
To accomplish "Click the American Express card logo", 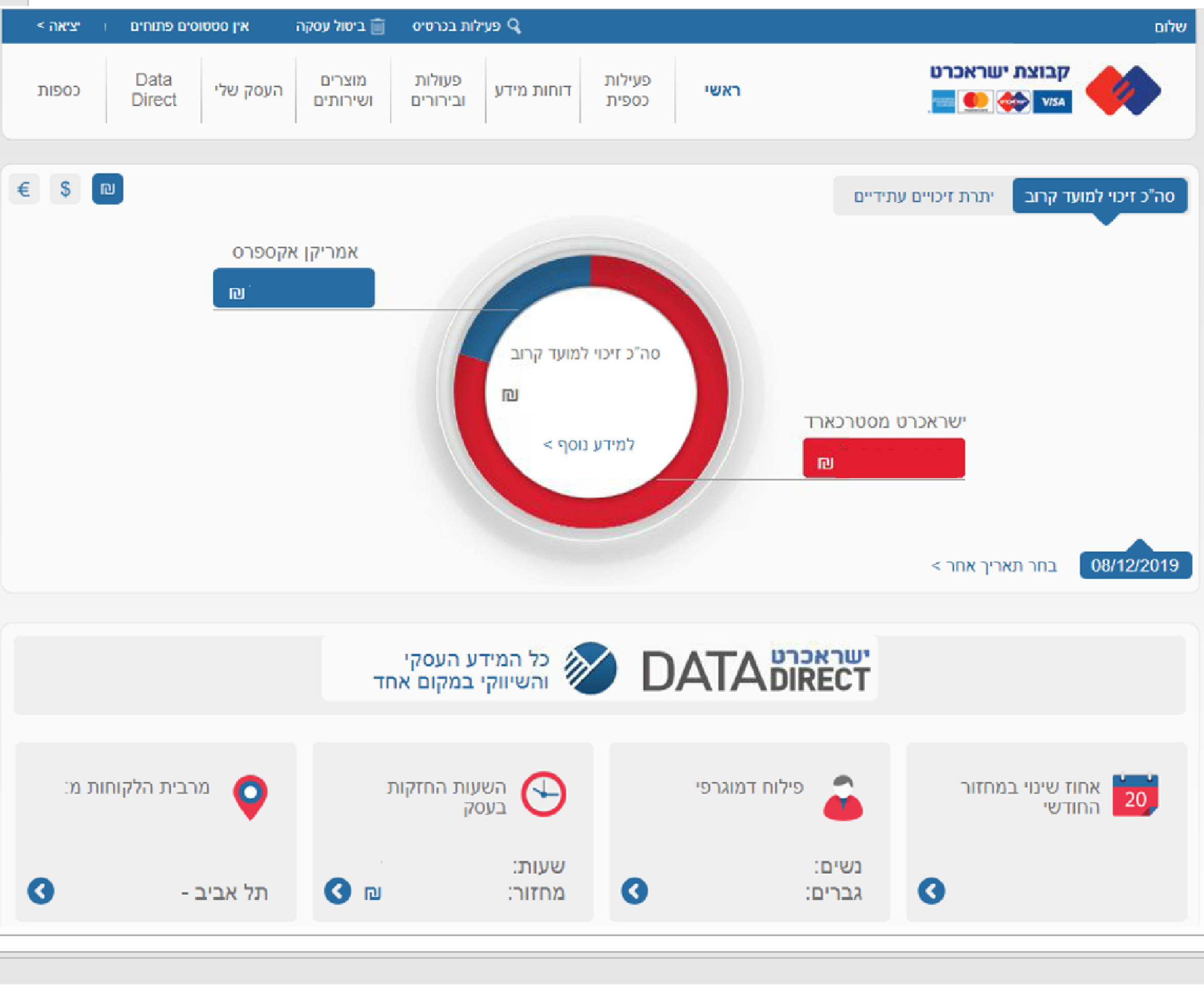I will tap(942, 102).
